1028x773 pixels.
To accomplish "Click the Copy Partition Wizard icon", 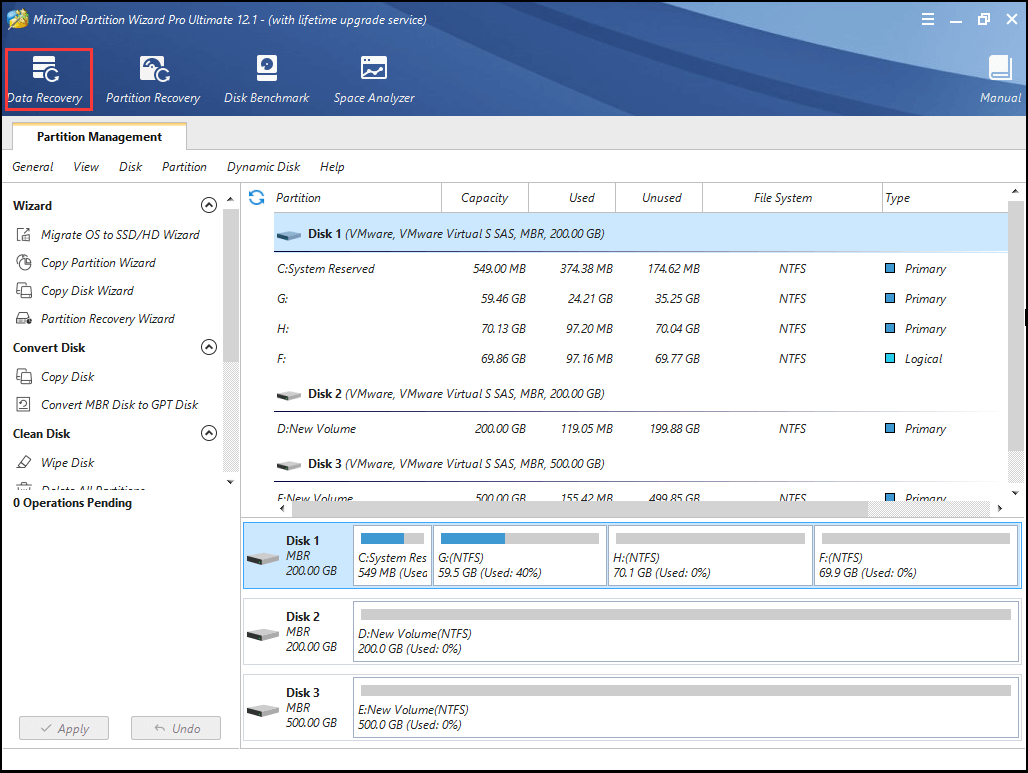I will click(x=24, y=263).
